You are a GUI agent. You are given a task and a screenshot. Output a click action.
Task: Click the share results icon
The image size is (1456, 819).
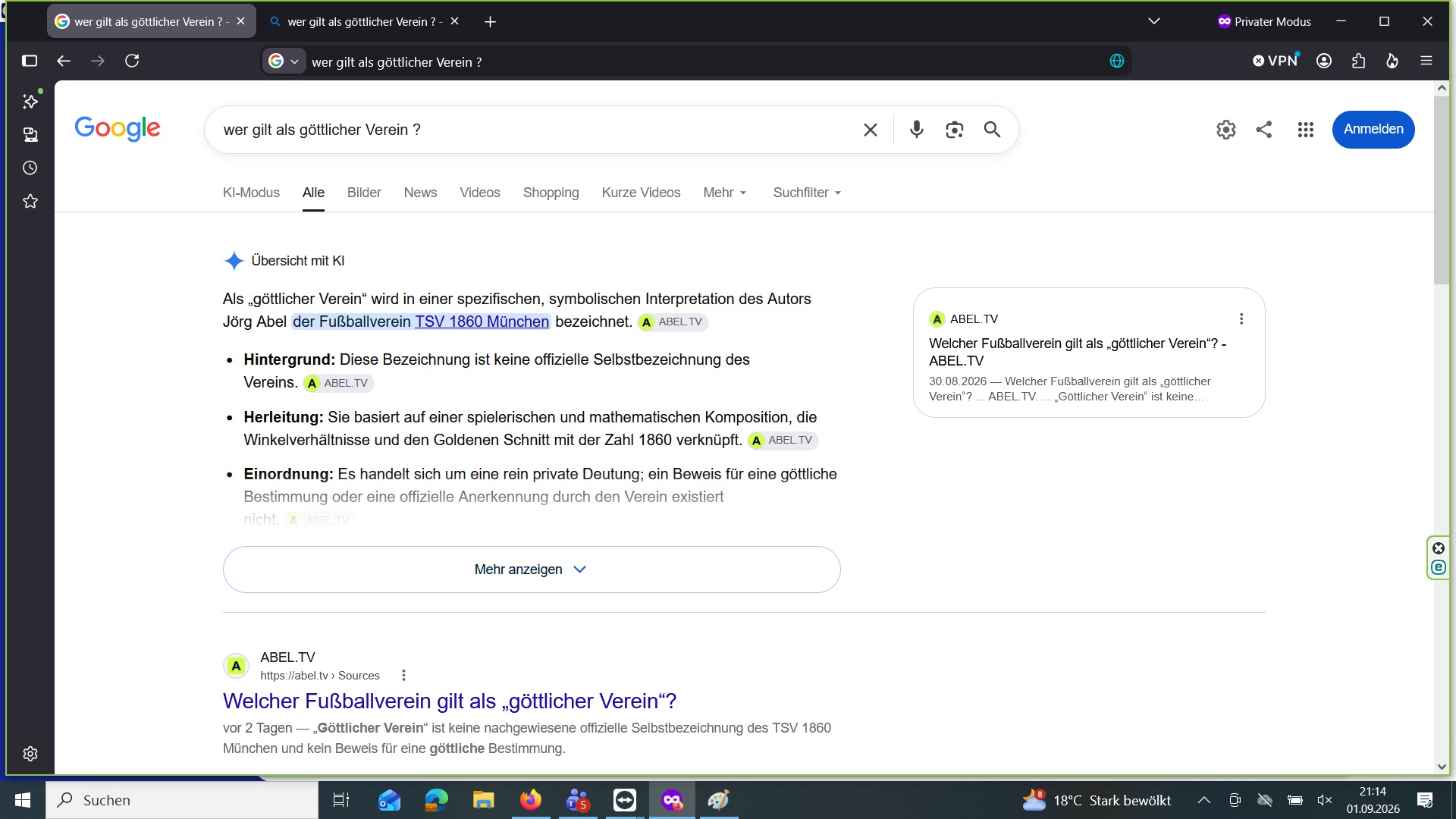1263,130
